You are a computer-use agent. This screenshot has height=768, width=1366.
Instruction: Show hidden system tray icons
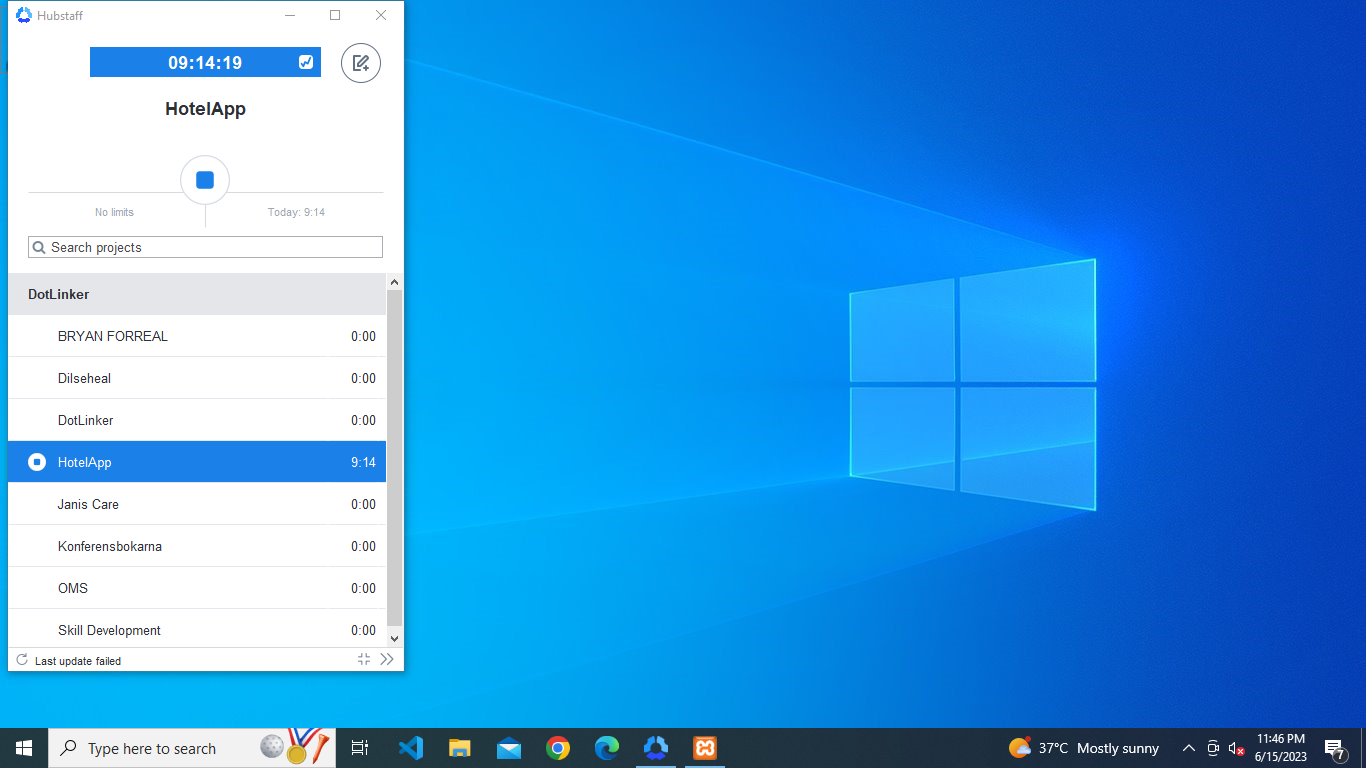tap(1189, 748)
